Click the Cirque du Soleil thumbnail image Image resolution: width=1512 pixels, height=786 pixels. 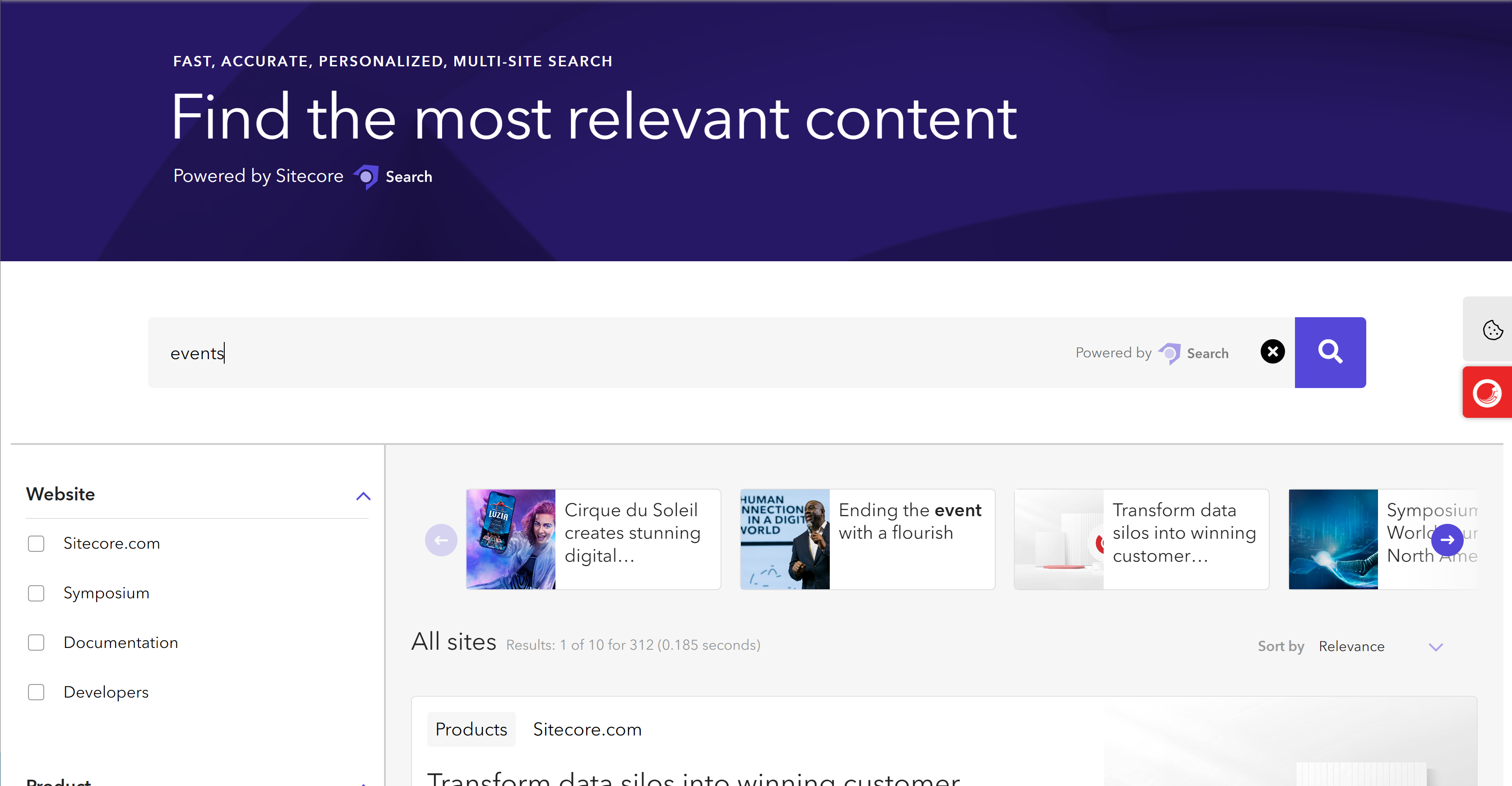pyautogui.click(x=511, y=540)
